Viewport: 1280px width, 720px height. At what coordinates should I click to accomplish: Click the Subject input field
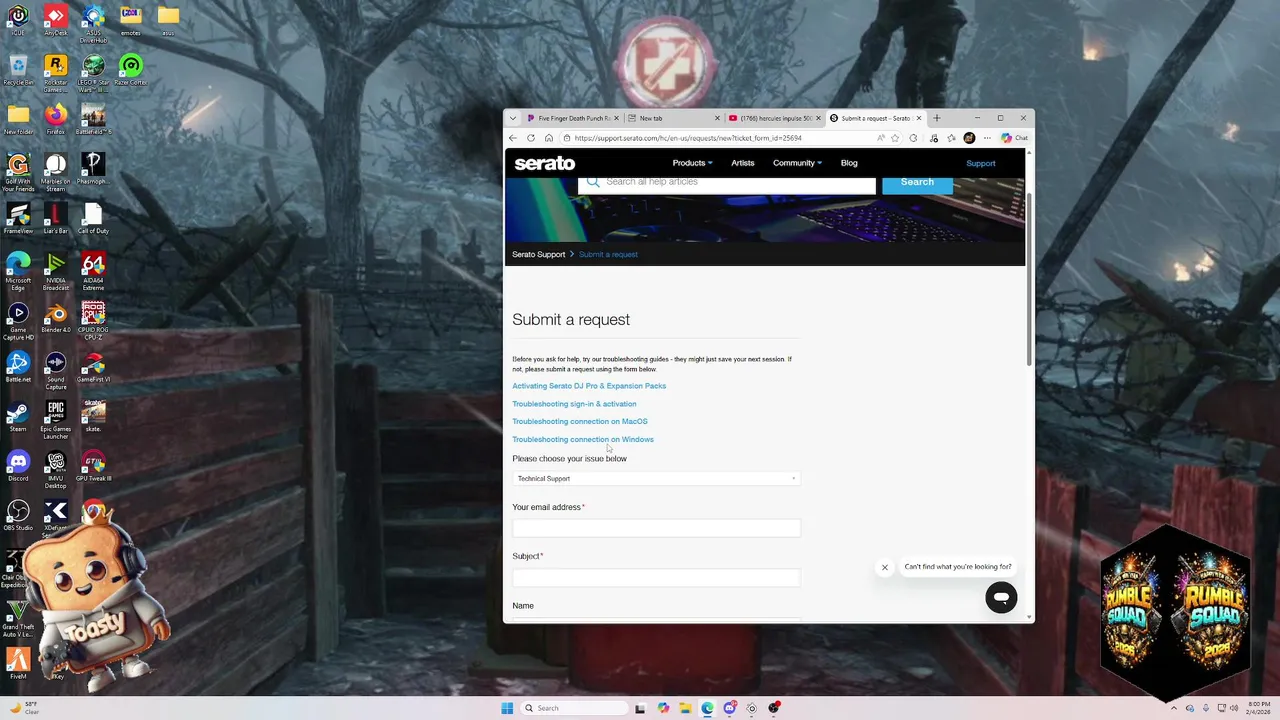[x=656, y=578]
